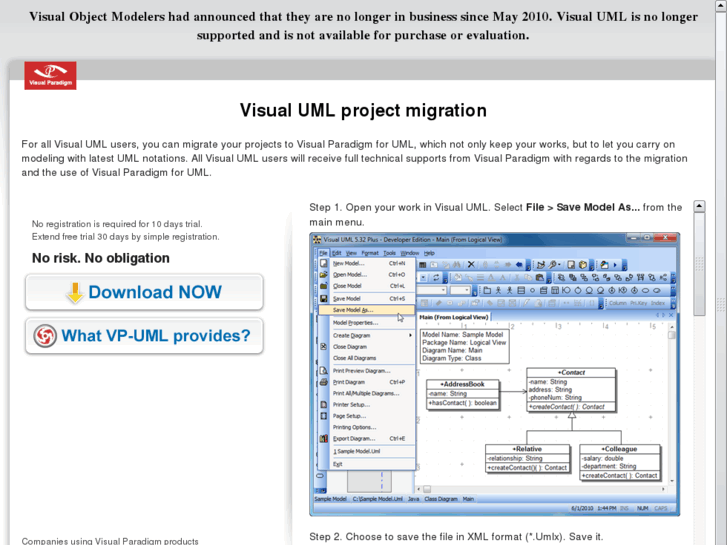Select the Main (From Logical View) tab
The image size is (727, 545).
click(453, 317)
